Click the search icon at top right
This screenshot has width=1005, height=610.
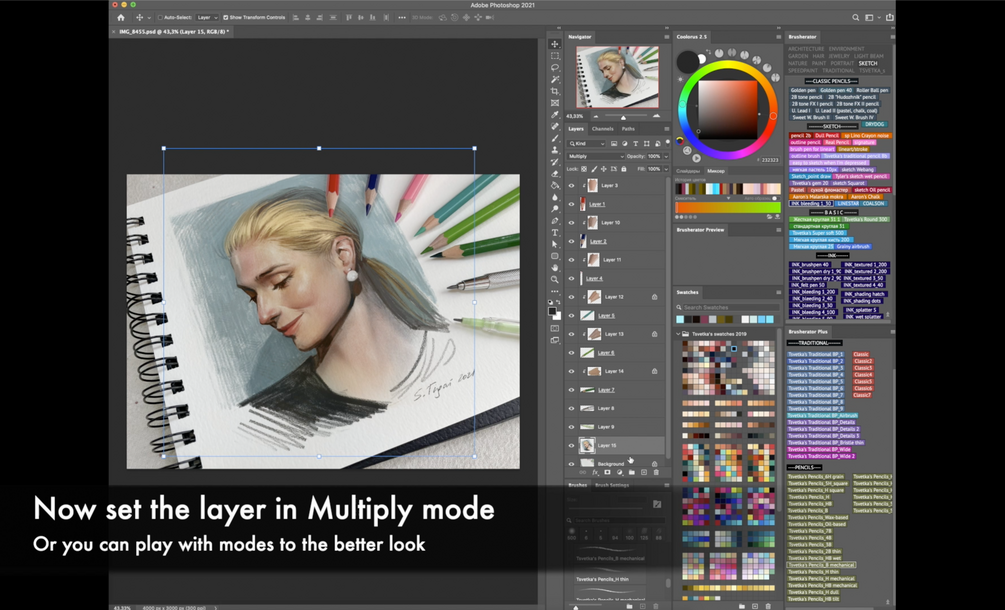pyautogui.click(x=856, y=17)
